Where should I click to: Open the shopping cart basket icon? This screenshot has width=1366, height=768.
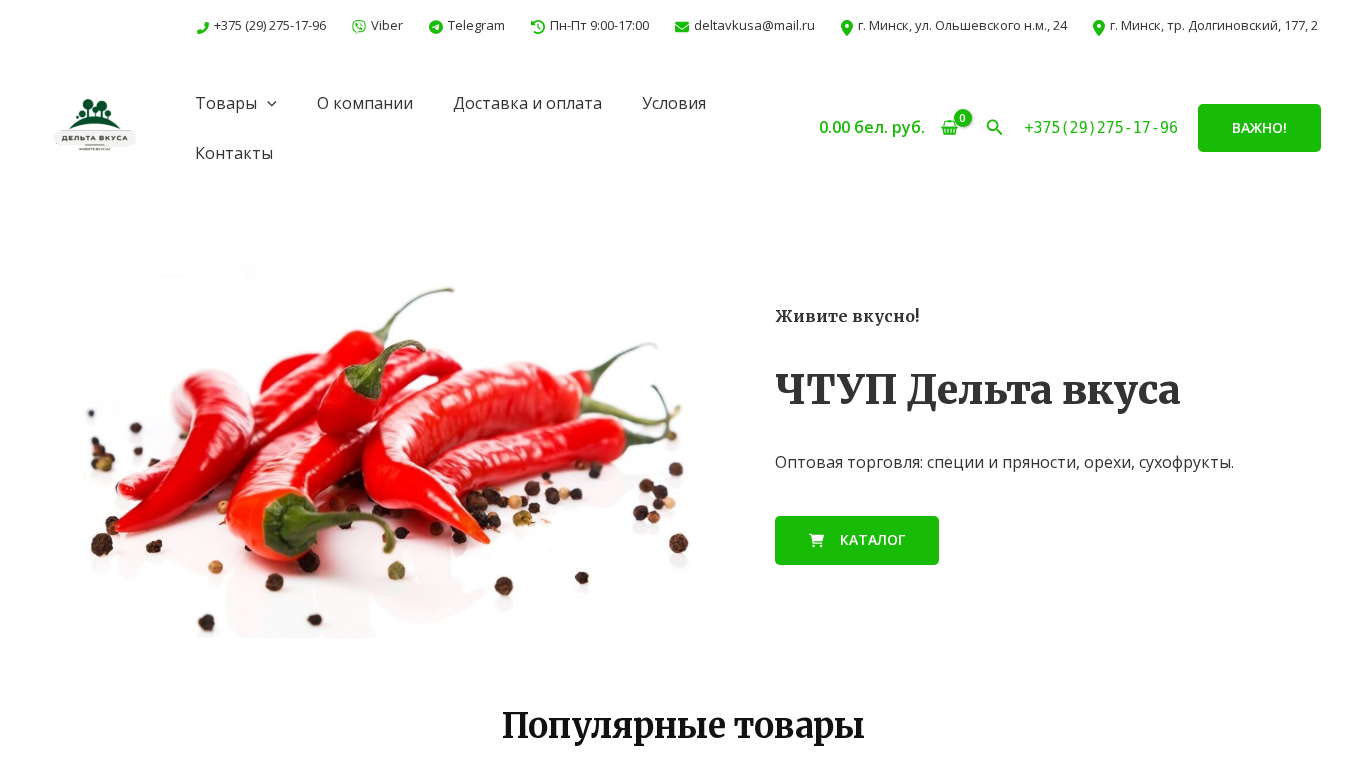tap(950, 128)
